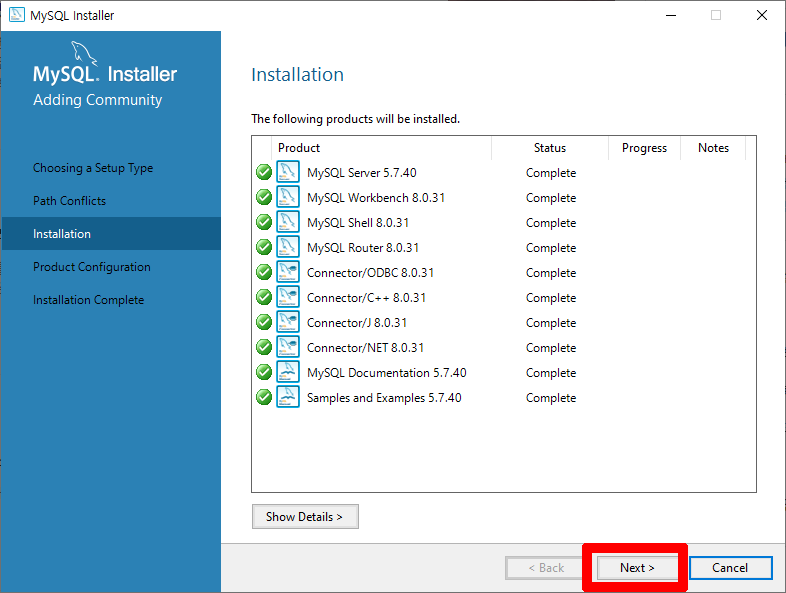Click green checkmark beside Connector/J 8.0.31
Screen dimensions: 786x593
[264, 322]
